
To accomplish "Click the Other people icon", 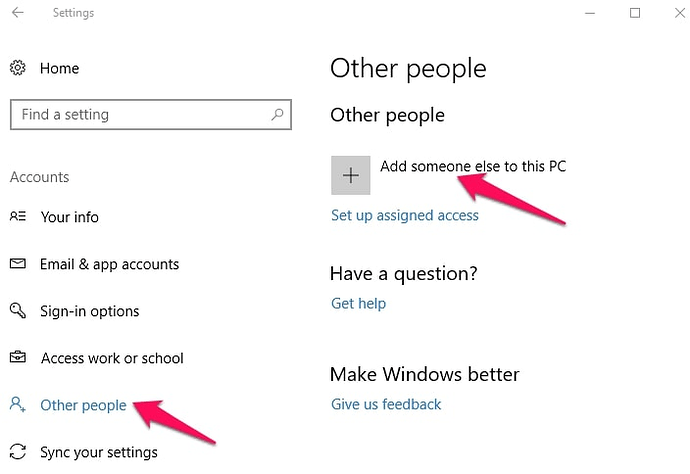I will 18,405.
